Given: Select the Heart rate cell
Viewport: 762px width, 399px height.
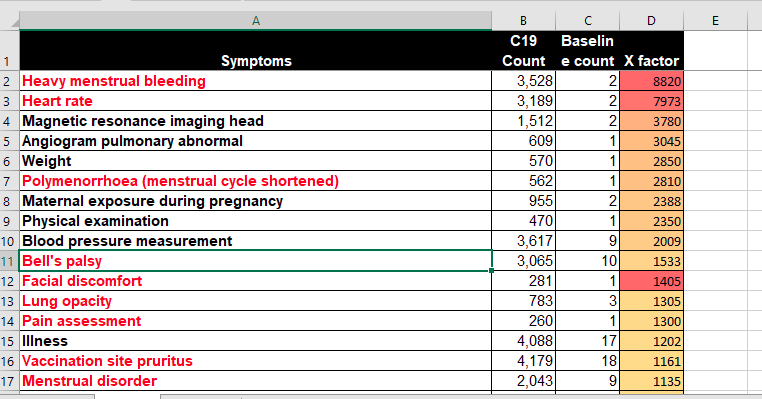Looking at the screenshot, I should (x=256, y=101).
